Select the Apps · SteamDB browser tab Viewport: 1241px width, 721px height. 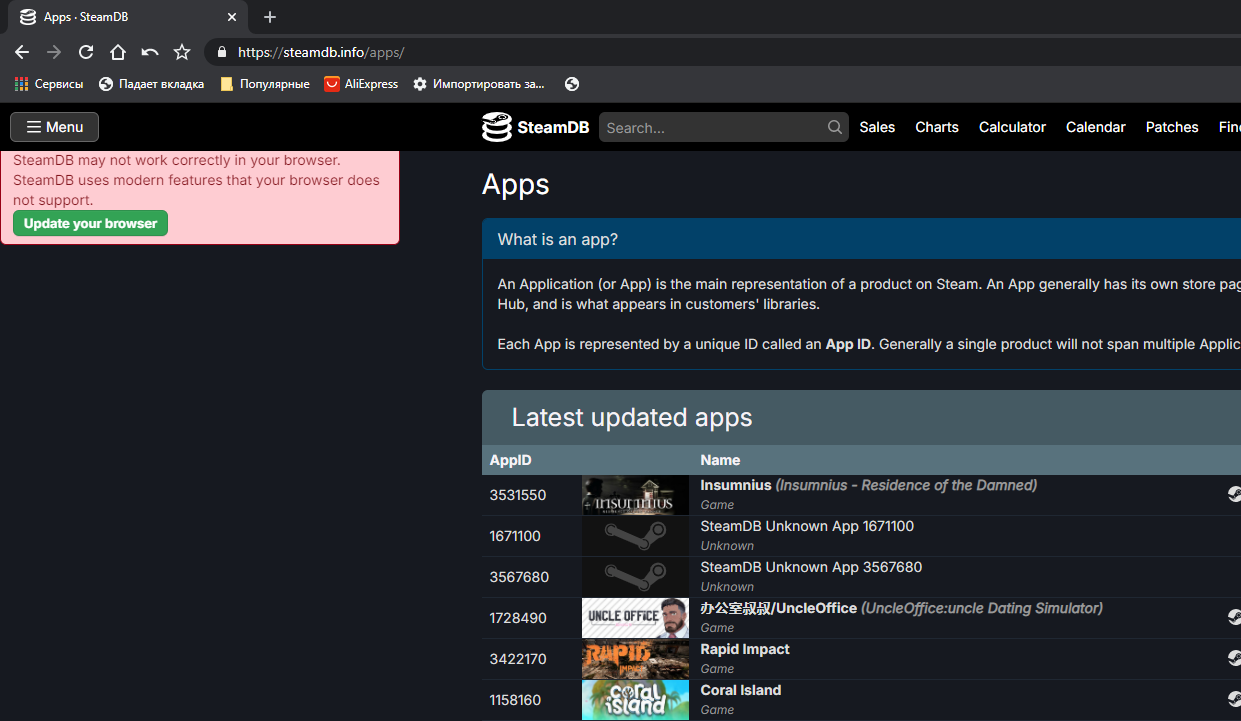(127, 17)
